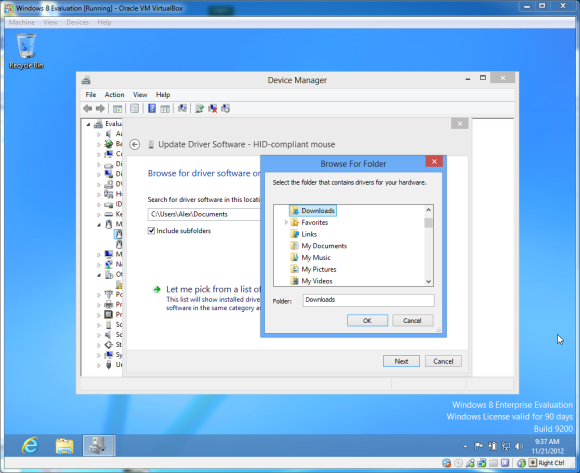Collapse the Mice category in device tree
The width and height of the screenshot is (580, 473).
click(x=99, y=224)
